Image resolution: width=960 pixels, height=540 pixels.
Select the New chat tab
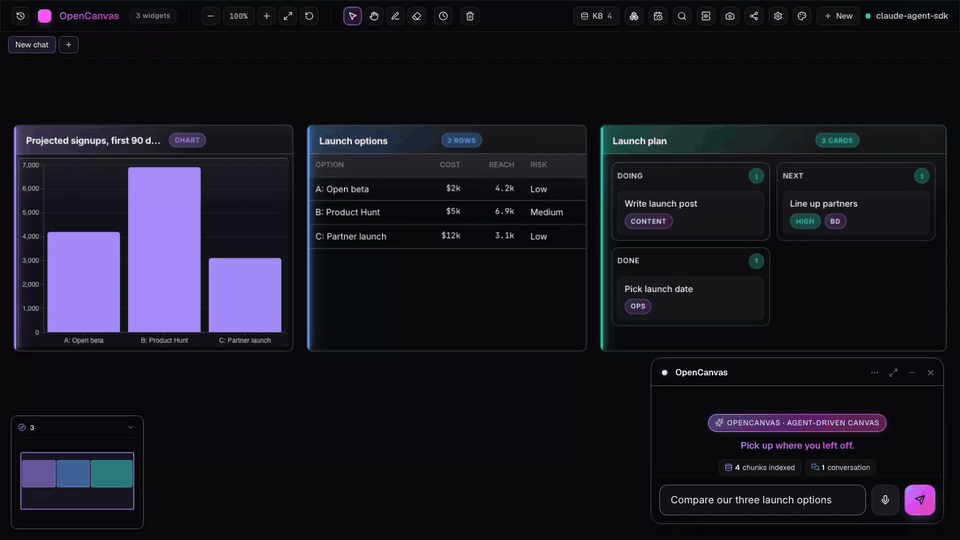(x=32, y=45)
